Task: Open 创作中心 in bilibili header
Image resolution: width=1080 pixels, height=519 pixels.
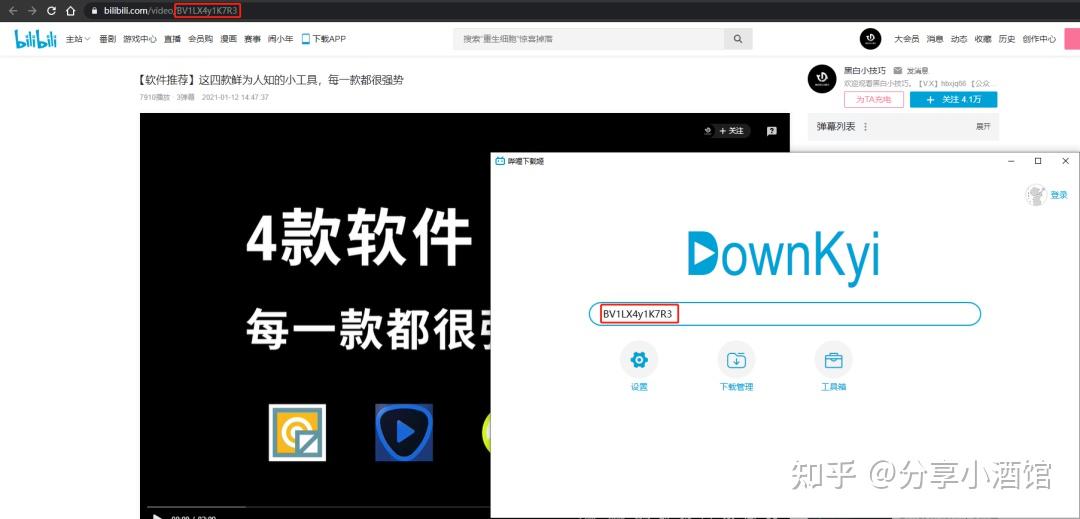Action: 1039,39
